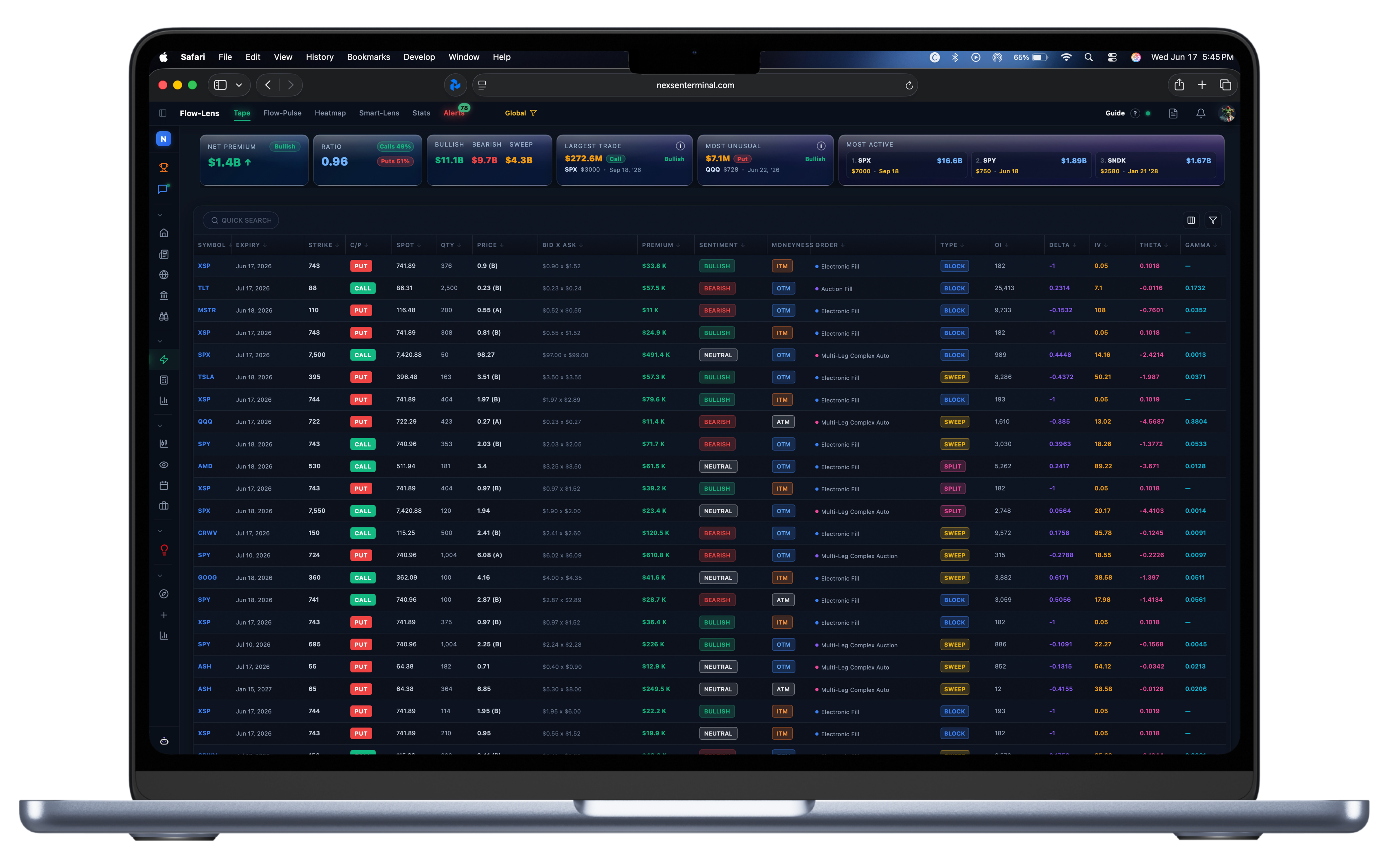Toggle sort on the PREMIUM column header
Viewport: 1389px width, 868px height.
tap(661, 245)
